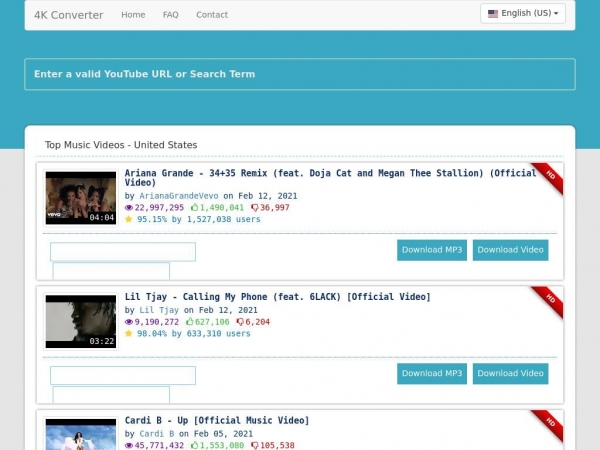Click the HD ribbon on Ariana Grande video
The width and height of the screenshot is (600, 450).
(549, 177)
